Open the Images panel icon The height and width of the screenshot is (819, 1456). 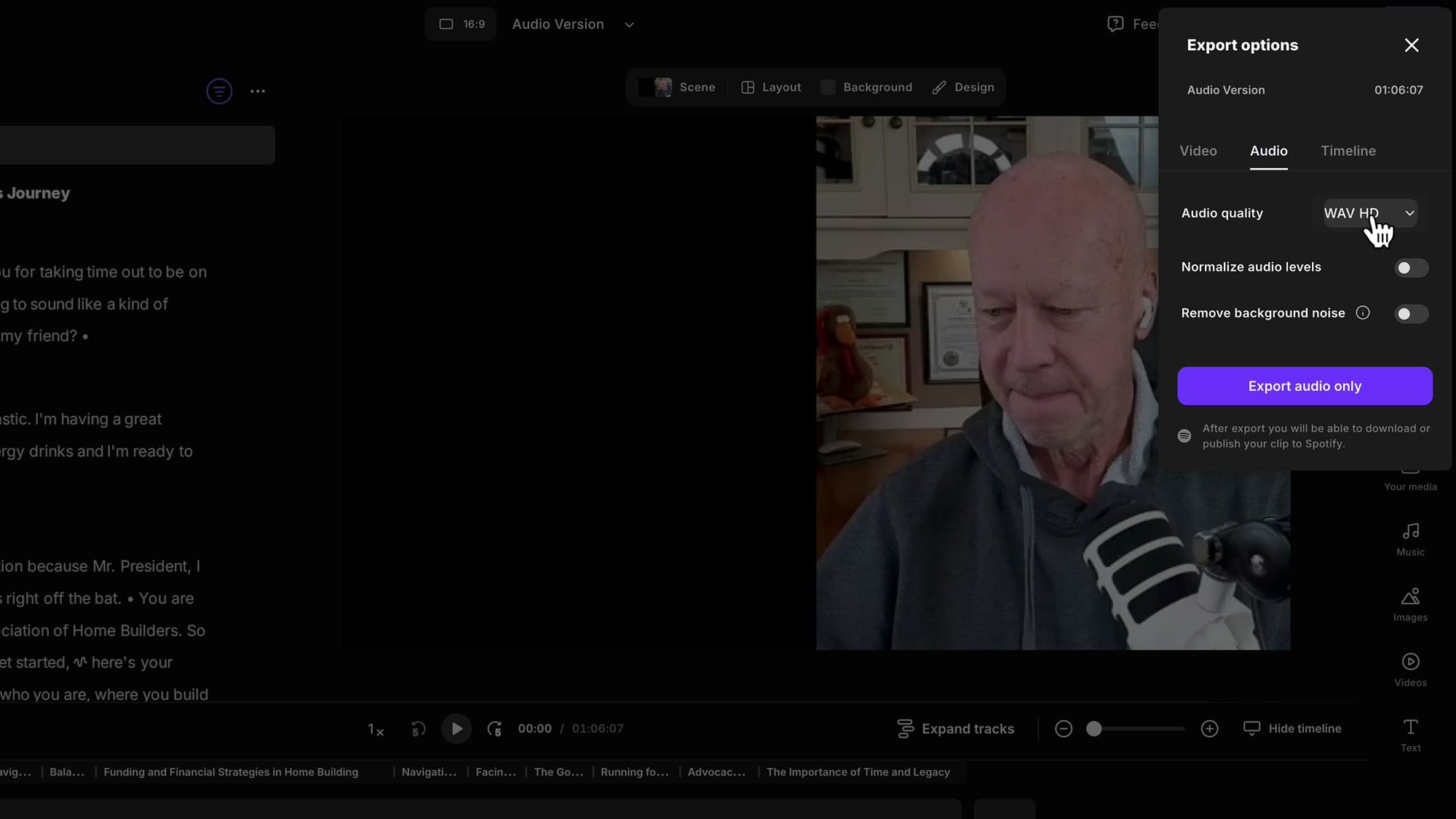coord(1410,597)
